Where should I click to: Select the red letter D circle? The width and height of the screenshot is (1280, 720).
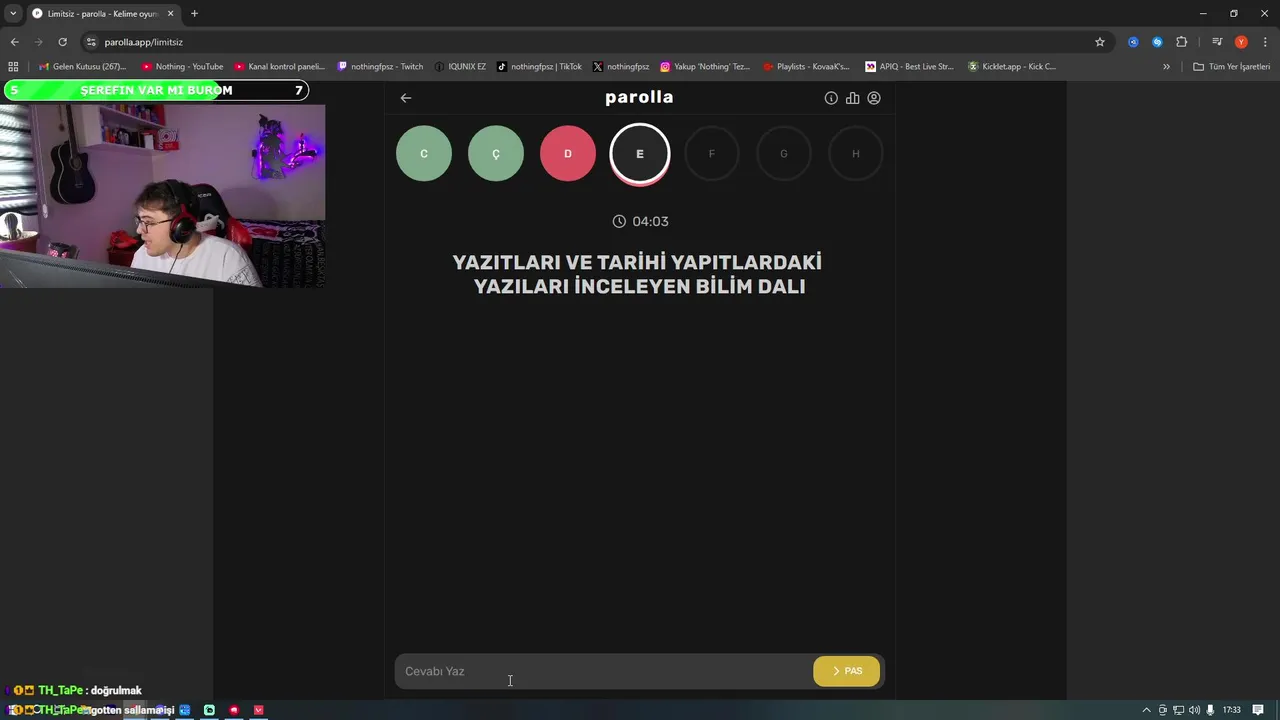coord(568,154)
